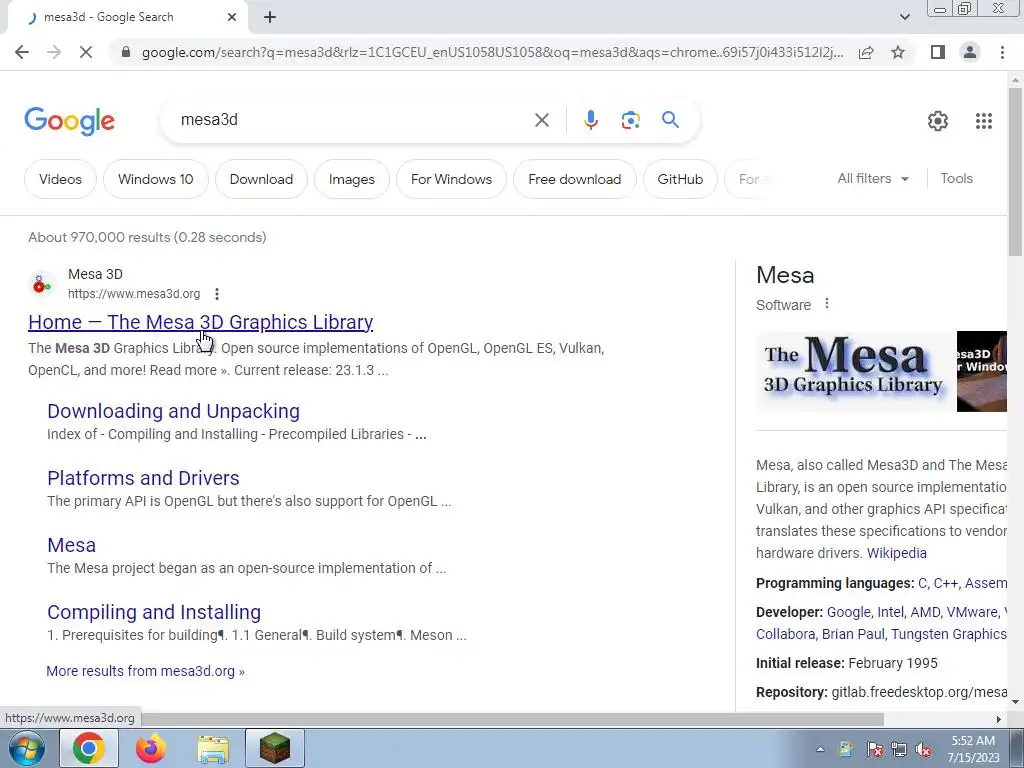Open the Google apps grid icon

(984, 121)
